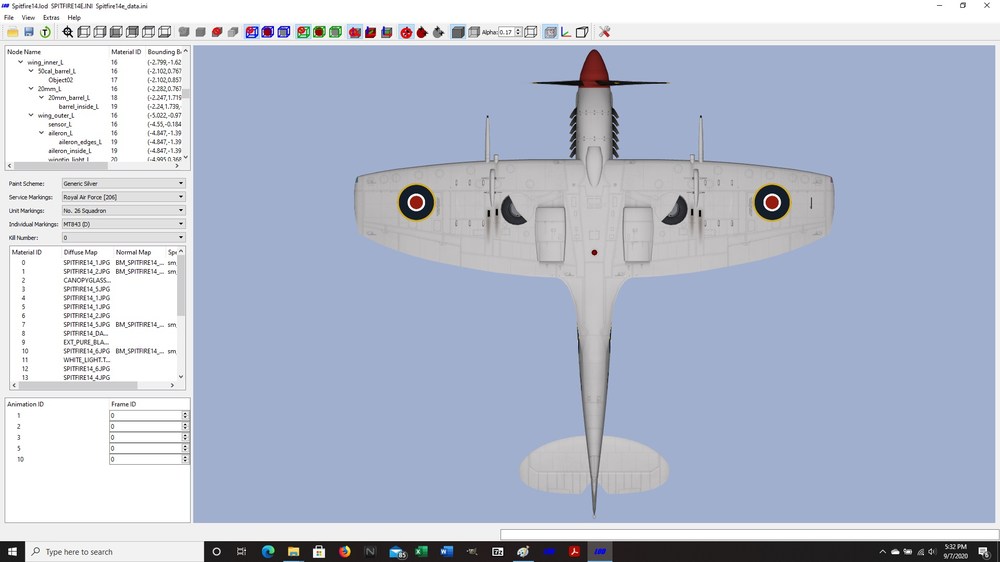Click the gray cube with red sphere icon

pos(217,32)
